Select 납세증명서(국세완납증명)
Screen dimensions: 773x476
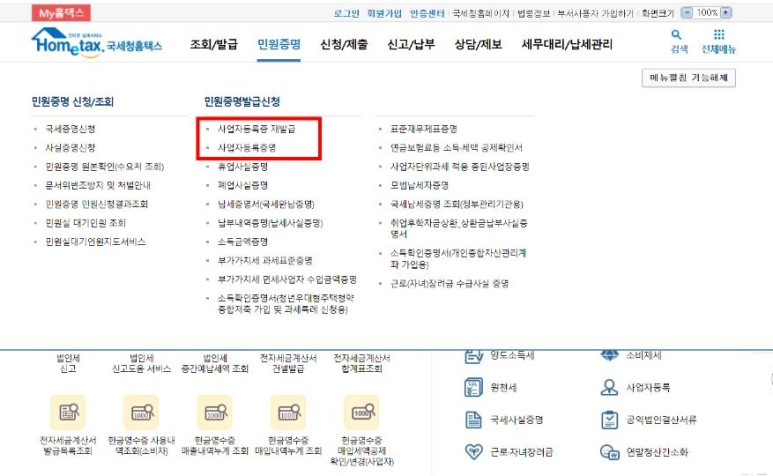point(266,204)
